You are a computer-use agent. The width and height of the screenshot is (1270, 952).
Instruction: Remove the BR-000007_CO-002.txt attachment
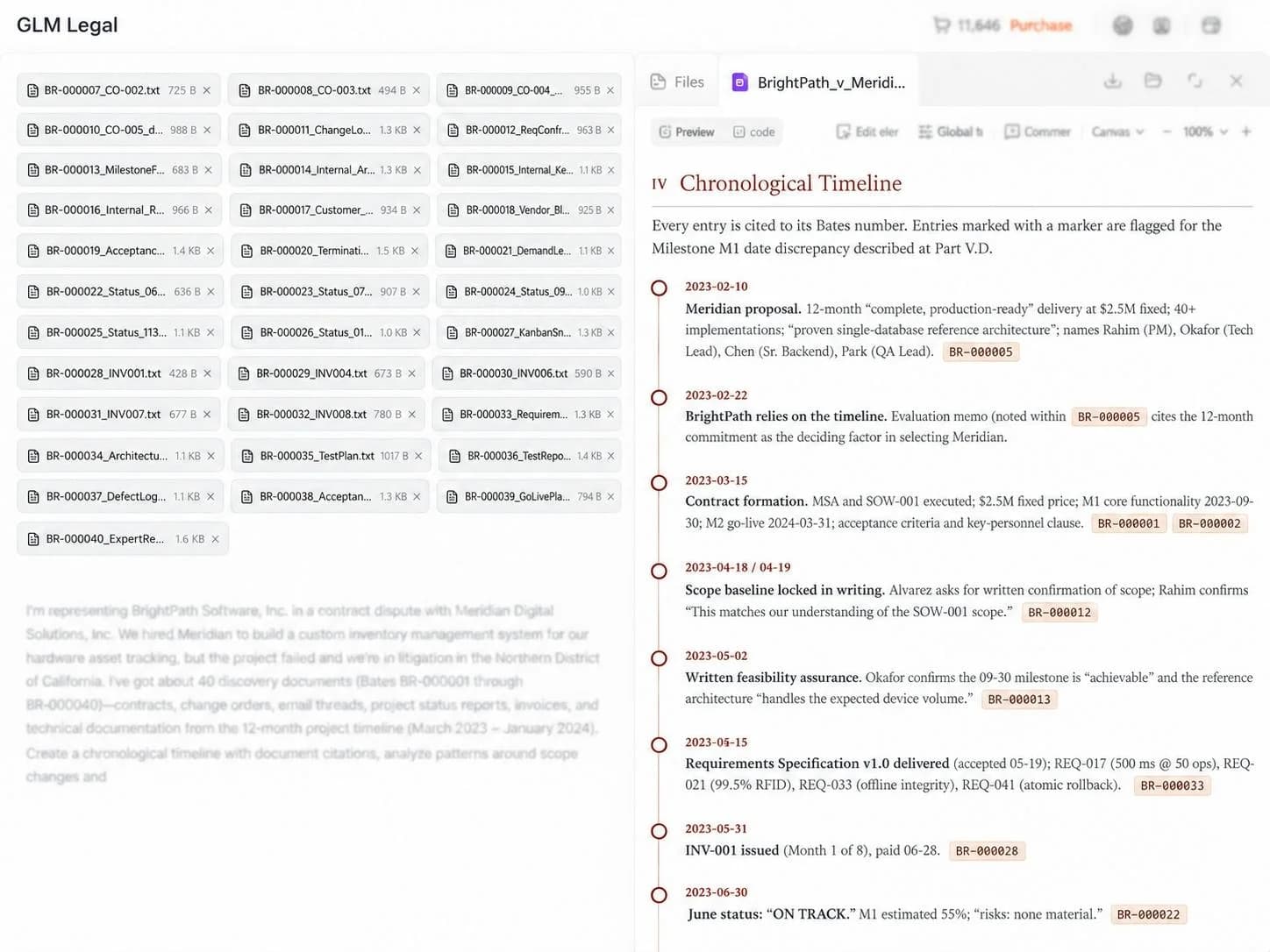pyautogui.click(x=207, y=90)
